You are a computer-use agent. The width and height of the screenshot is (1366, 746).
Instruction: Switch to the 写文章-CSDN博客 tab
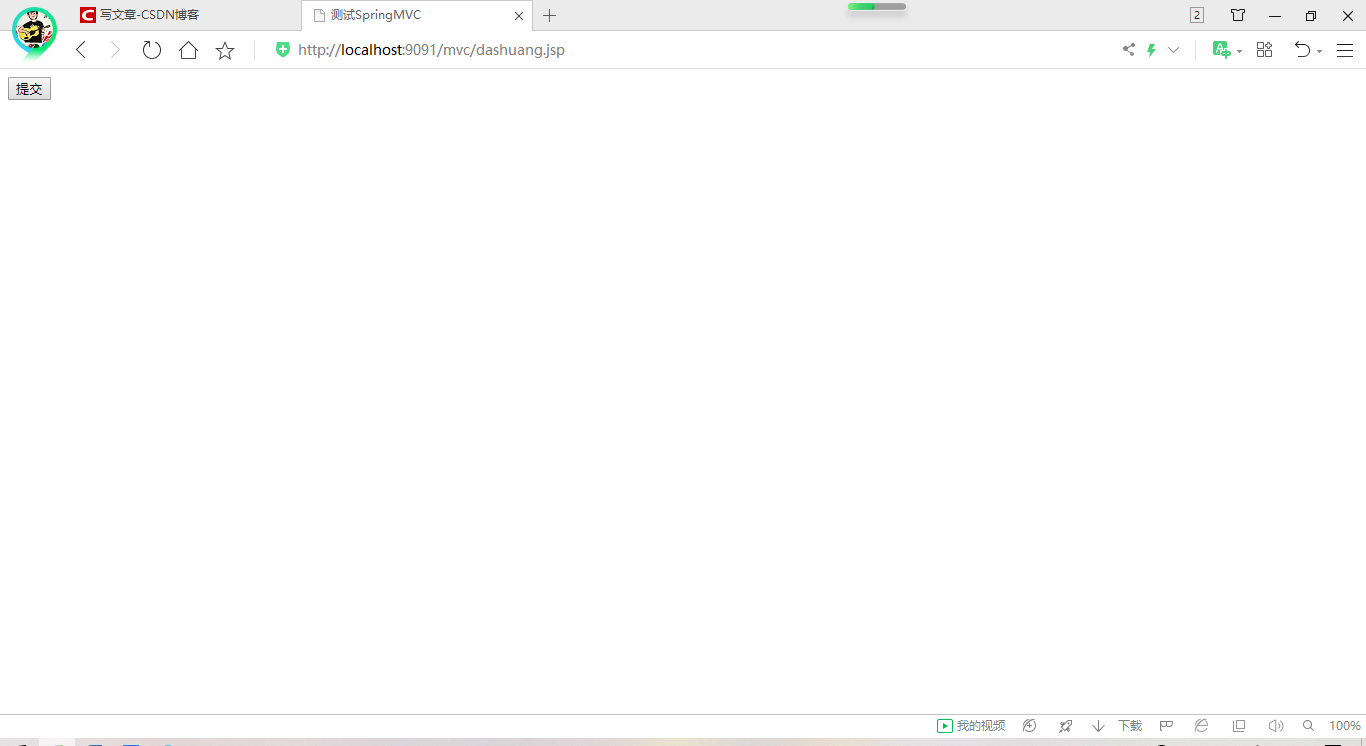tap(185, 15)
